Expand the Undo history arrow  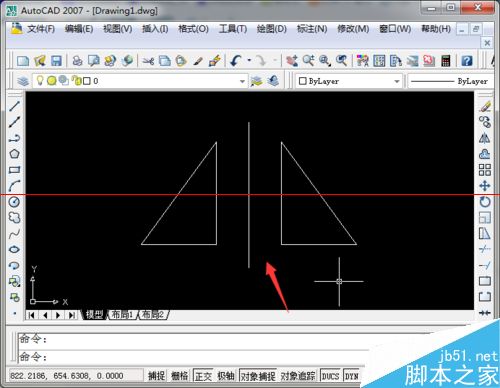coord(249,61)
